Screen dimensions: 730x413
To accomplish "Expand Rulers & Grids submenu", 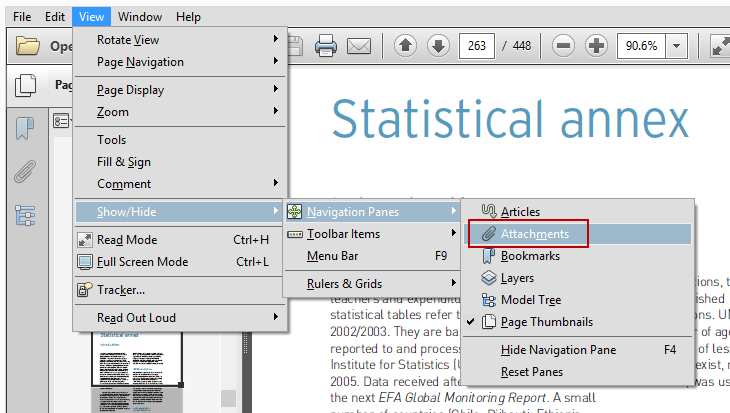I will pos(372,284).
